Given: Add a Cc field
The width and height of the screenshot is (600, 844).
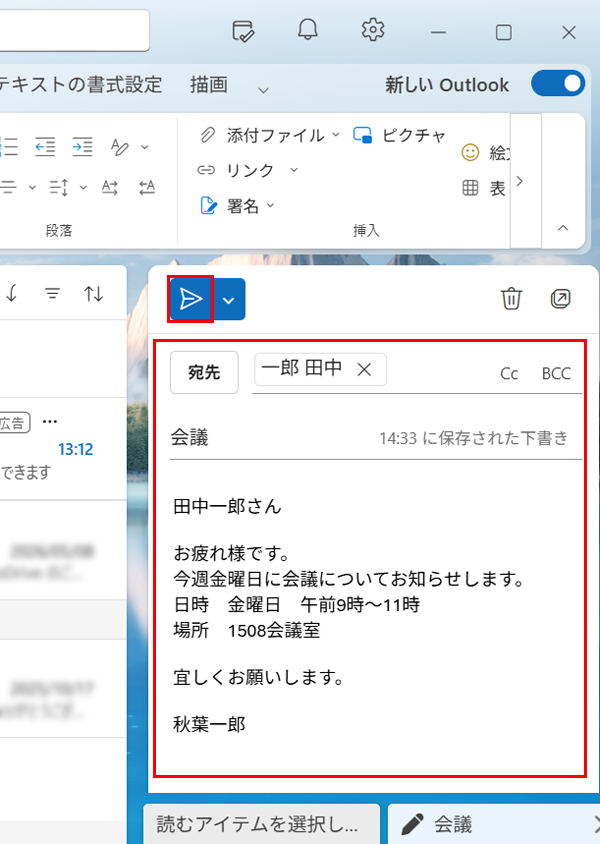Looking at the screenshot, I should click(509, 373).
